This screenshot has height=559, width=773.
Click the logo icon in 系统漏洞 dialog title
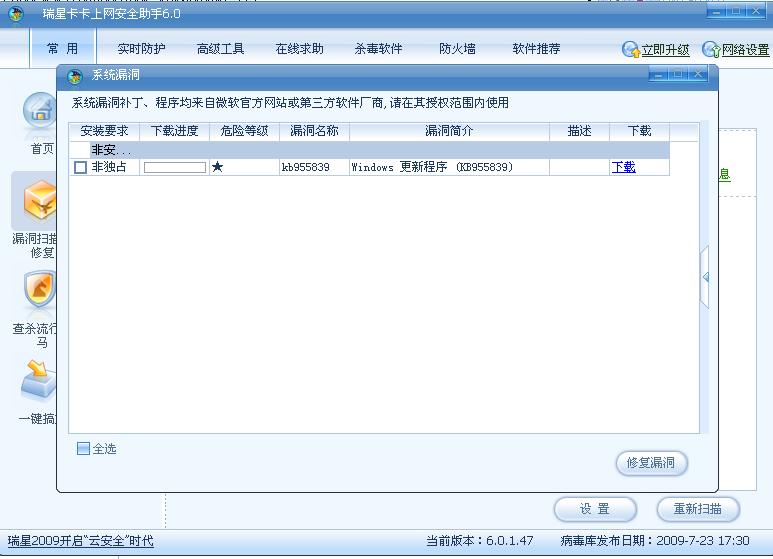75,75
